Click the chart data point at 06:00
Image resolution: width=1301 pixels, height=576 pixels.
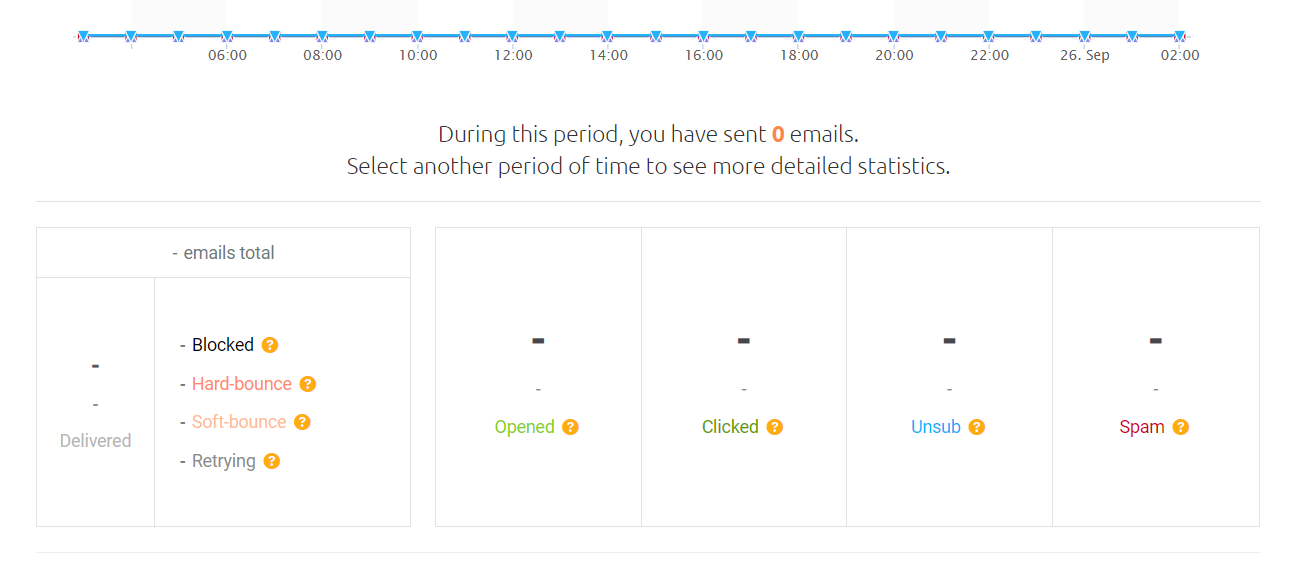(227, 37)
